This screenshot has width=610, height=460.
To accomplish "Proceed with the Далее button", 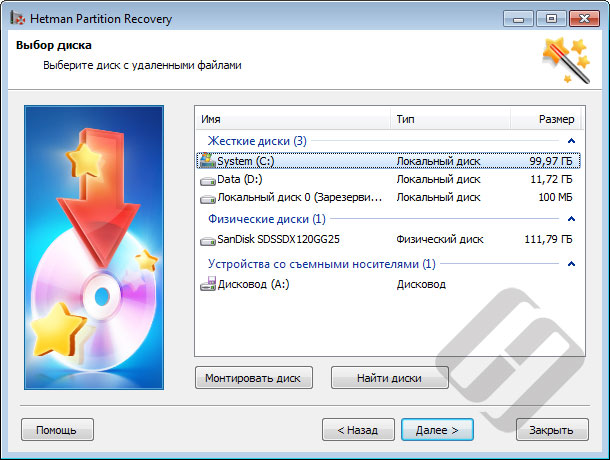I will 437,430.
